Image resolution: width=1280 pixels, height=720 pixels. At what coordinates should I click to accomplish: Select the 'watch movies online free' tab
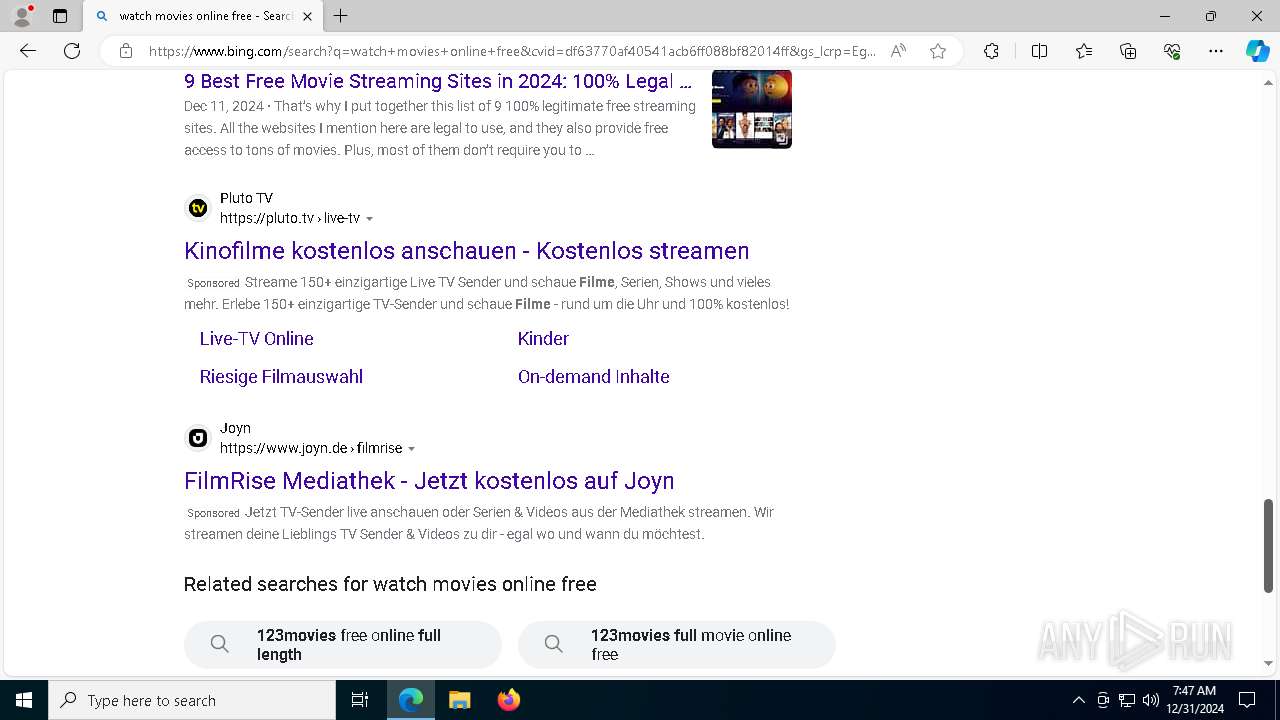tap(204, 16)
